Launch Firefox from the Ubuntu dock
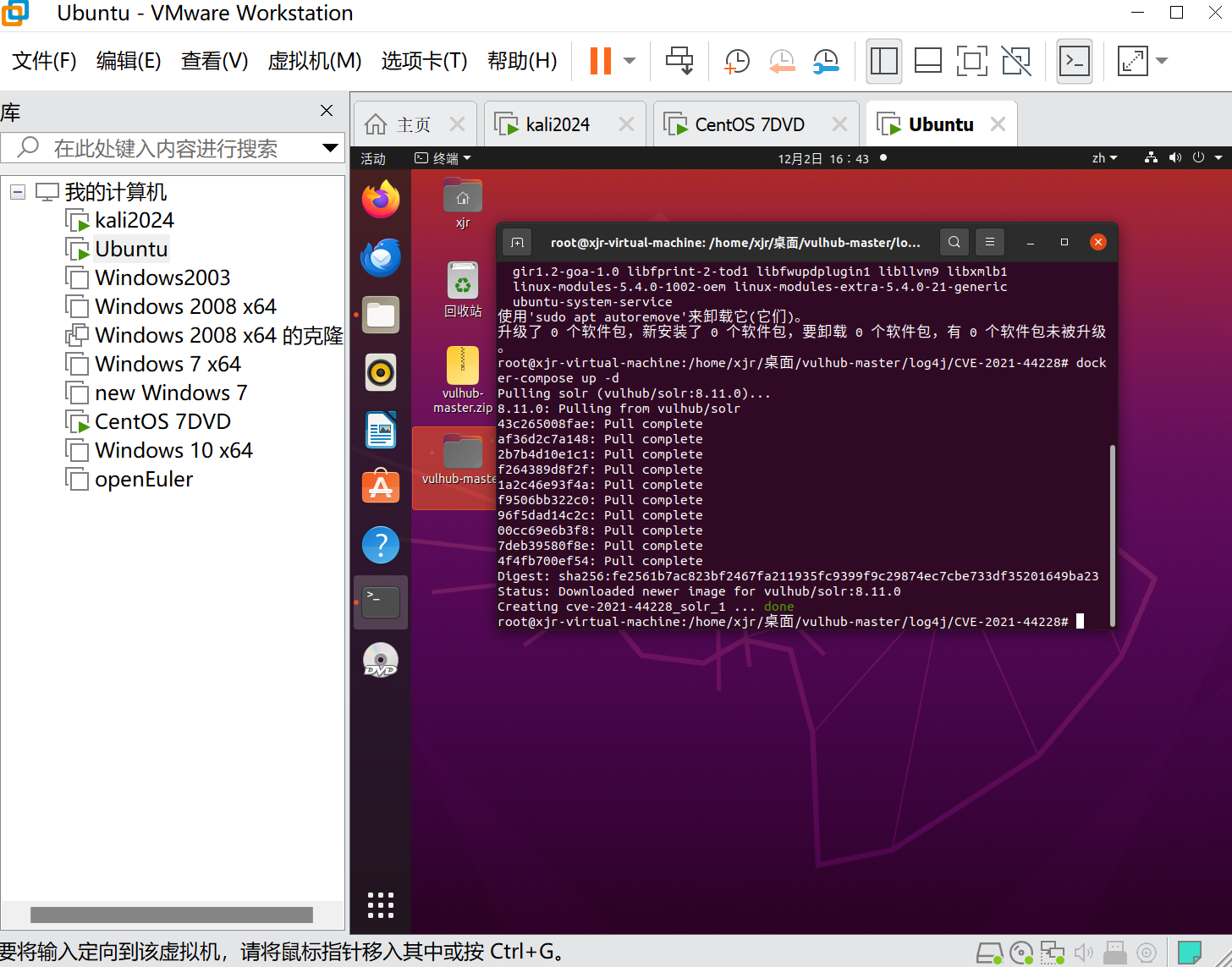This screenshot has height=967, width=1232. pyautogui.click(x=381, y=200)
